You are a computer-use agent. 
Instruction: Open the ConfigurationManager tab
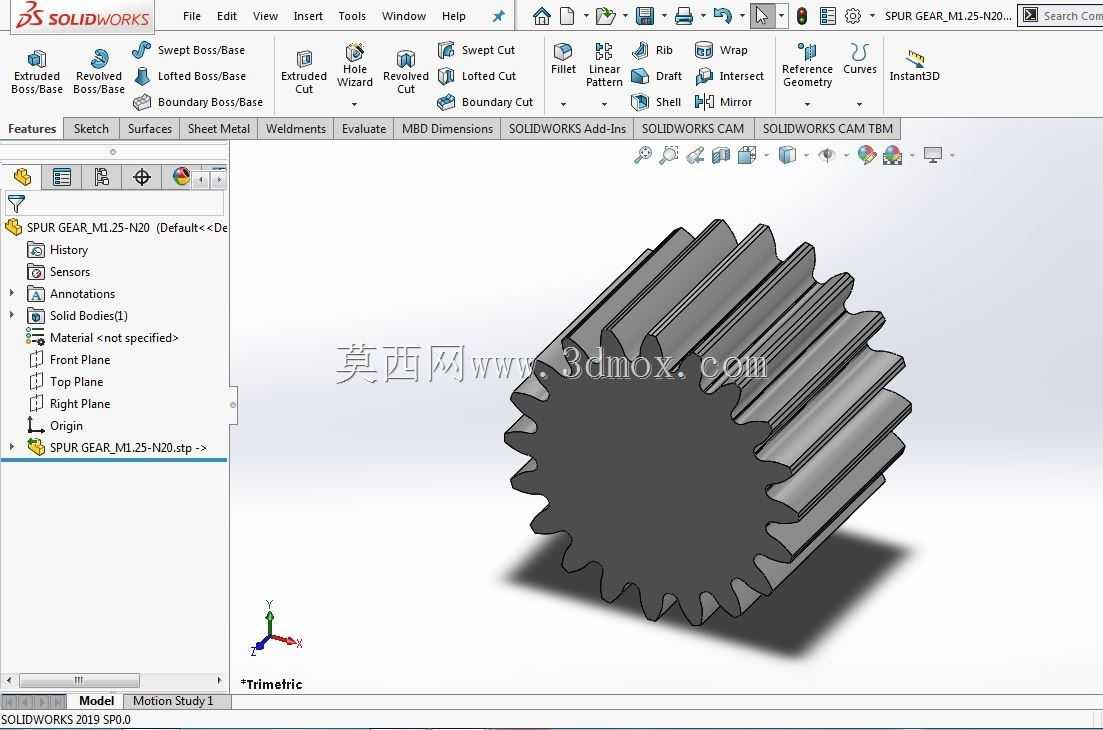pyautogui.click(x=101, y=177)
